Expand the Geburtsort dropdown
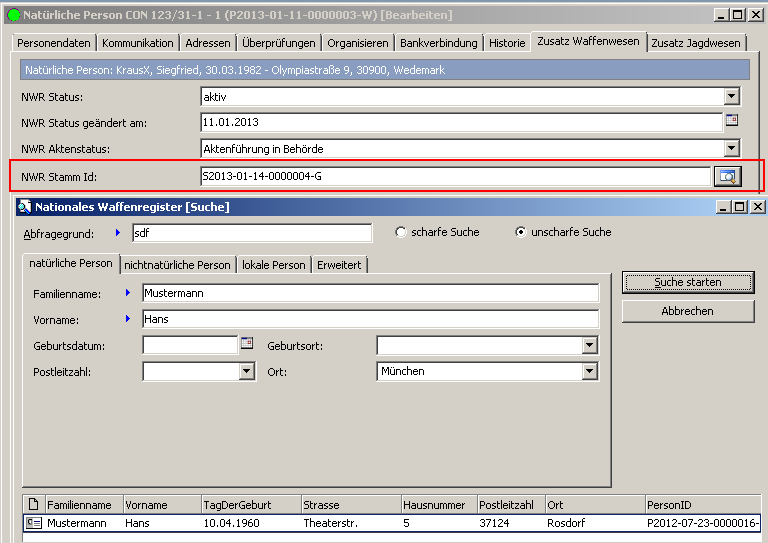 590,345
